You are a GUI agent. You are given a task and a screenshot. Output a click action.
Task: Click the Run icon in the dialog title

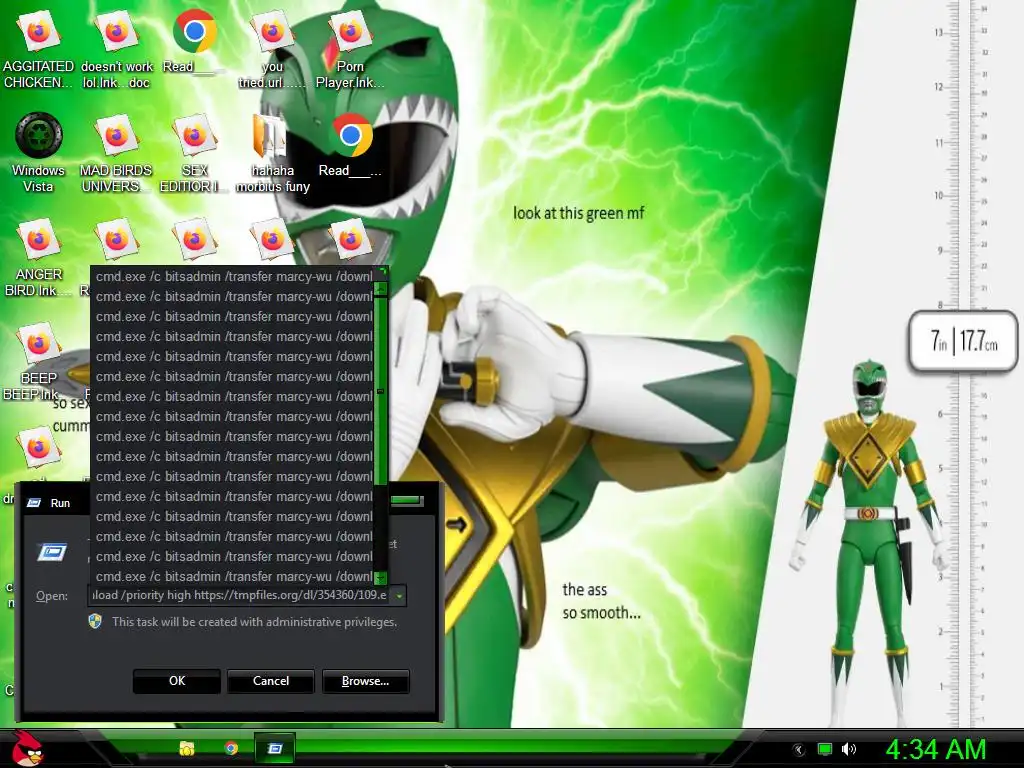coord(33,502)
